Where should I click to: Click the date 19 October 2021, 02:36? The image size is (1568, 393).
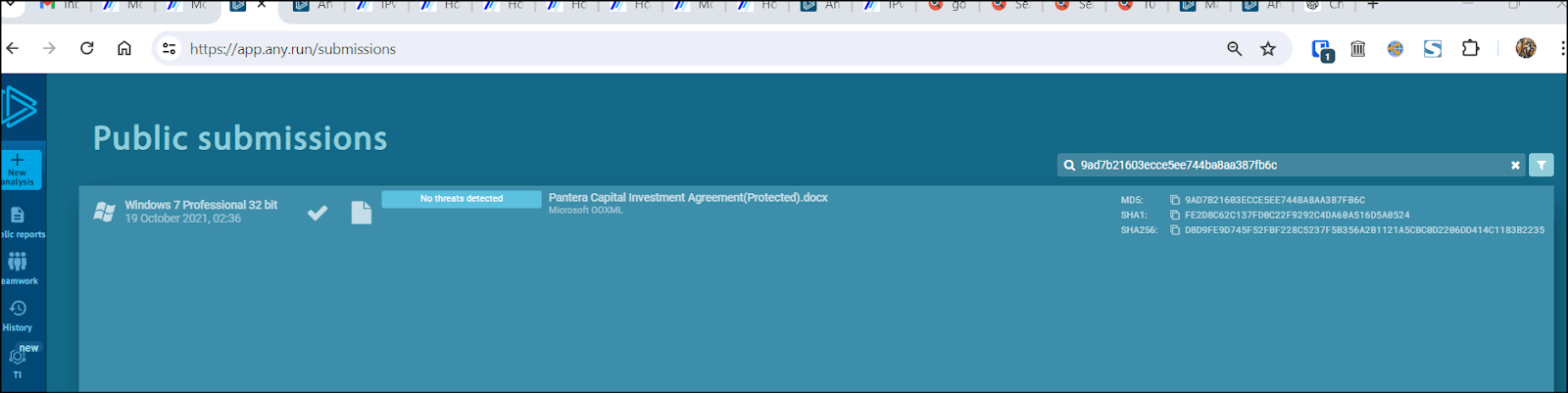coord(183,219)
